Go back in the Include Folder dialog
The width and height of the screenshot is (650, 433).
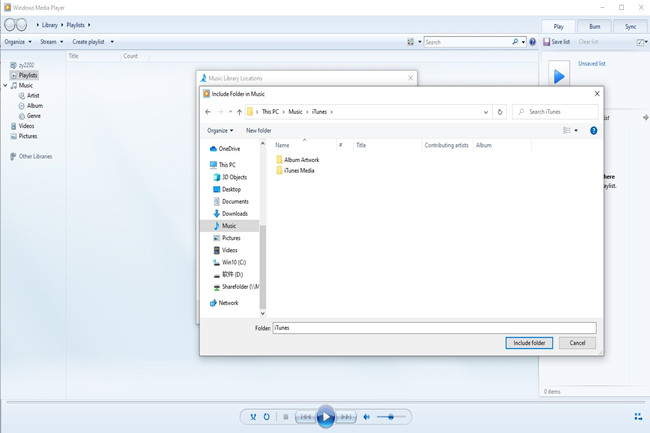click(x=208, y=112)
